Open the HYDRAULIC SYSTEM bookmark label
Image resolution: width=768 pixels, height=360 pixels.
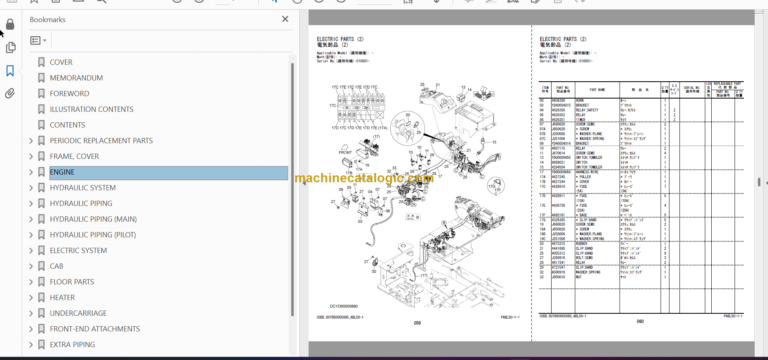tap(82, 188)
